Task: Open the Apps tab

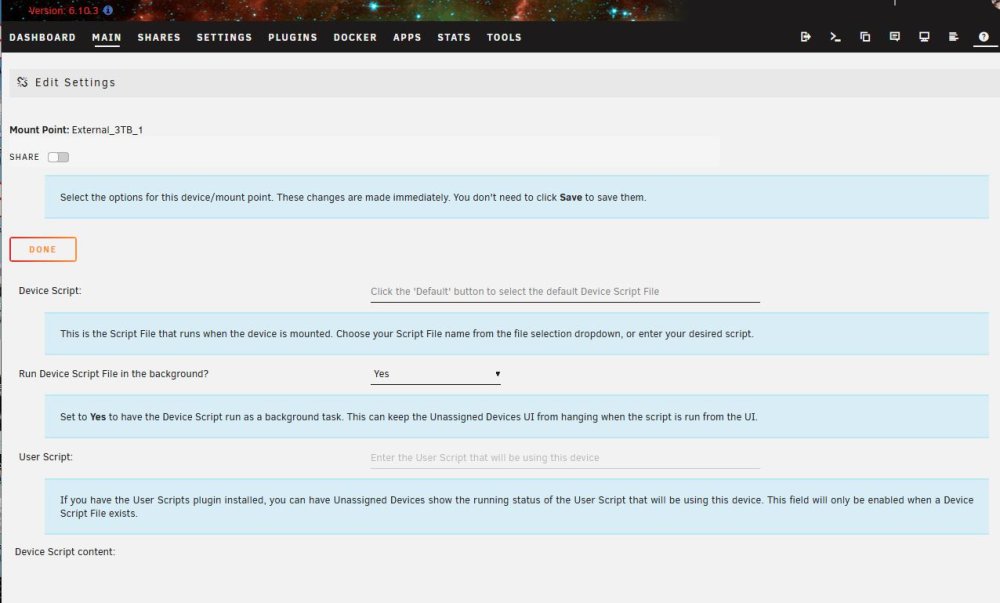Action: pyautogui.click(x=407, y=38)
